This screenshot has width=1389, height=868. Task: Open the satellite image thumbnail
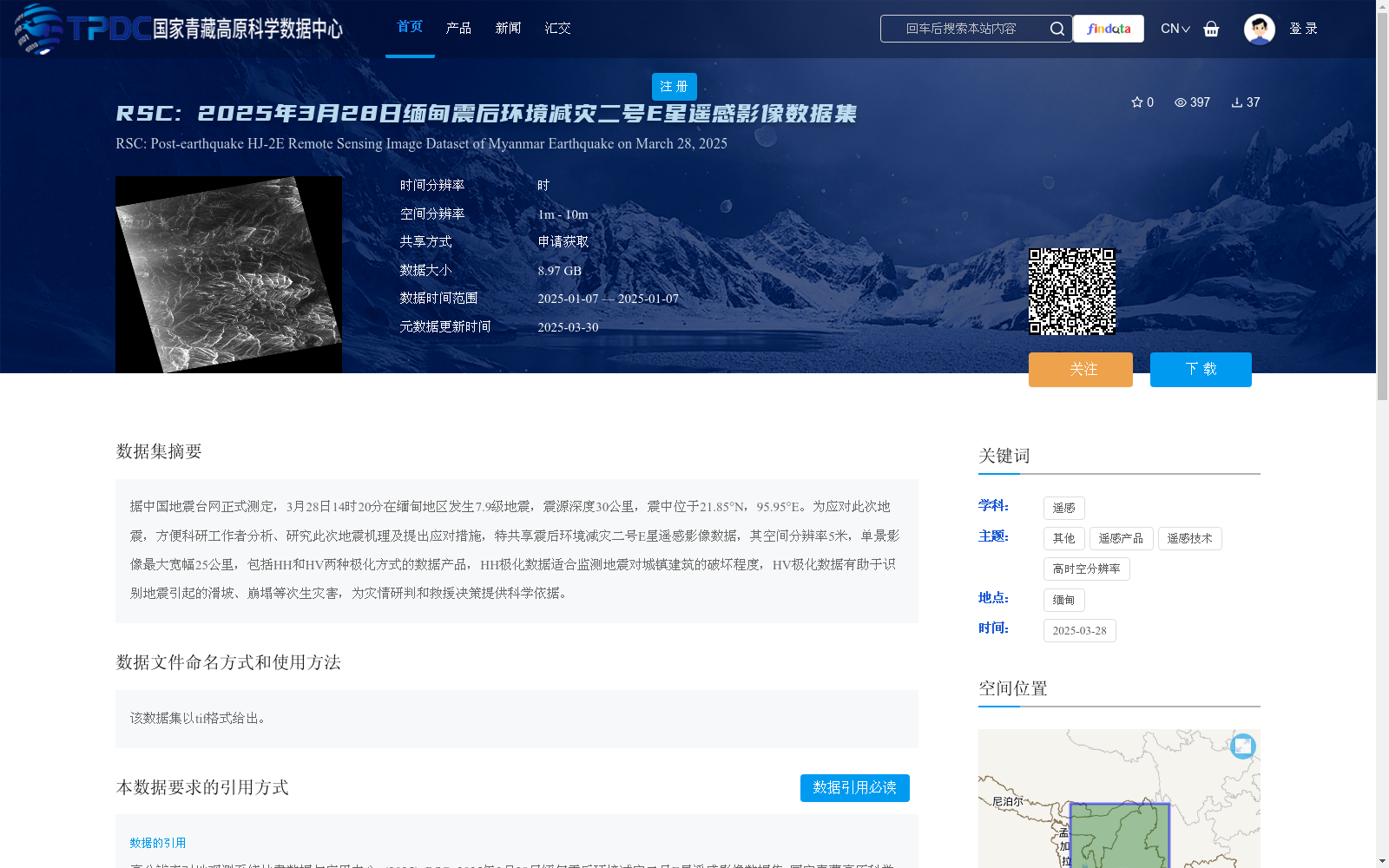[228, 274]
